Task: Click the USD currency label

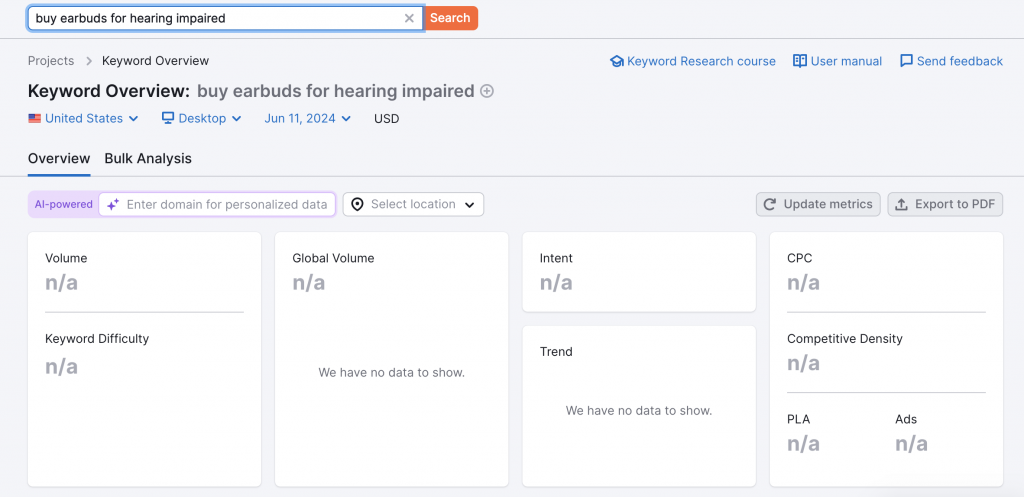Action: tap(387, 119)
